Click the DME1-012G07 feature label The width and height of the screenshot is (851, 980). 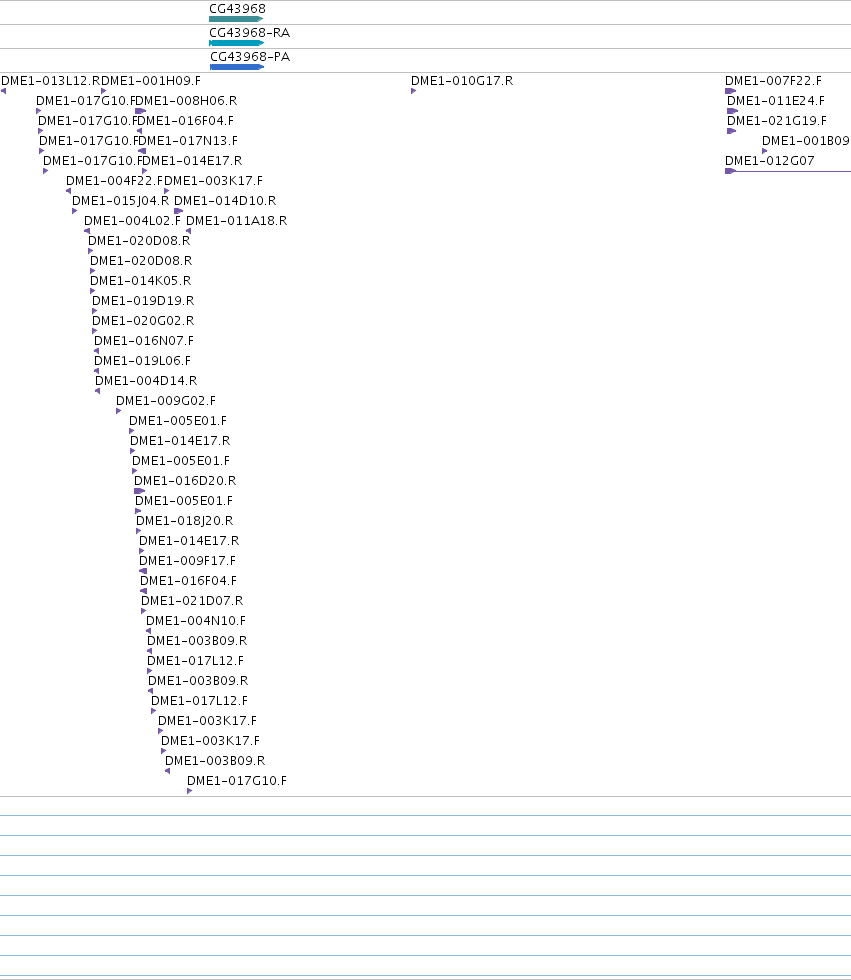pos(769,161)
